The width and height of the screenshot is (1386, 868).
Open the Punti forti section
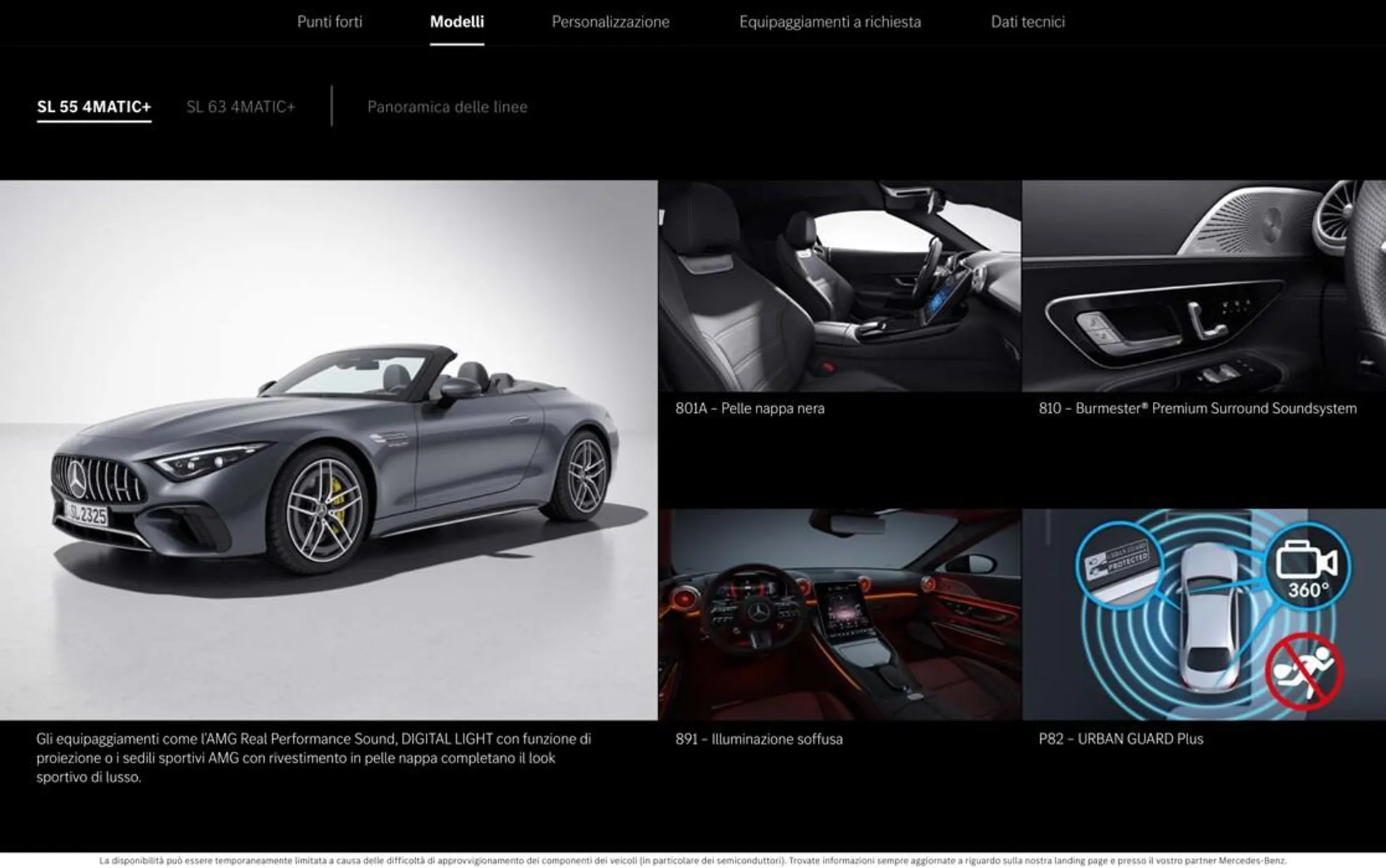click(x=330, y=22)
